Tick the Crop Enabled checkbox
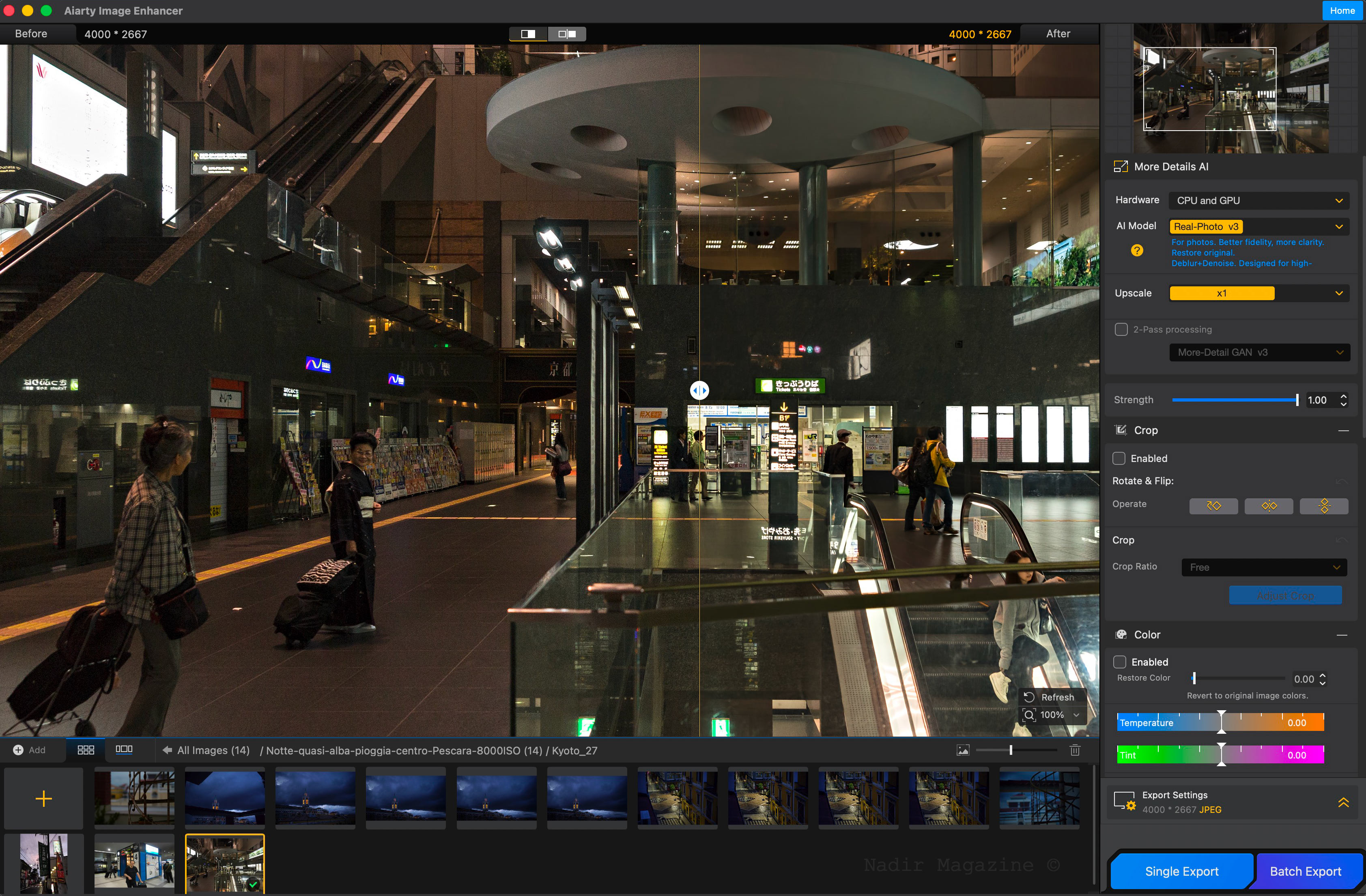This screenshot has width=1366, height=896. (1119, 458)
